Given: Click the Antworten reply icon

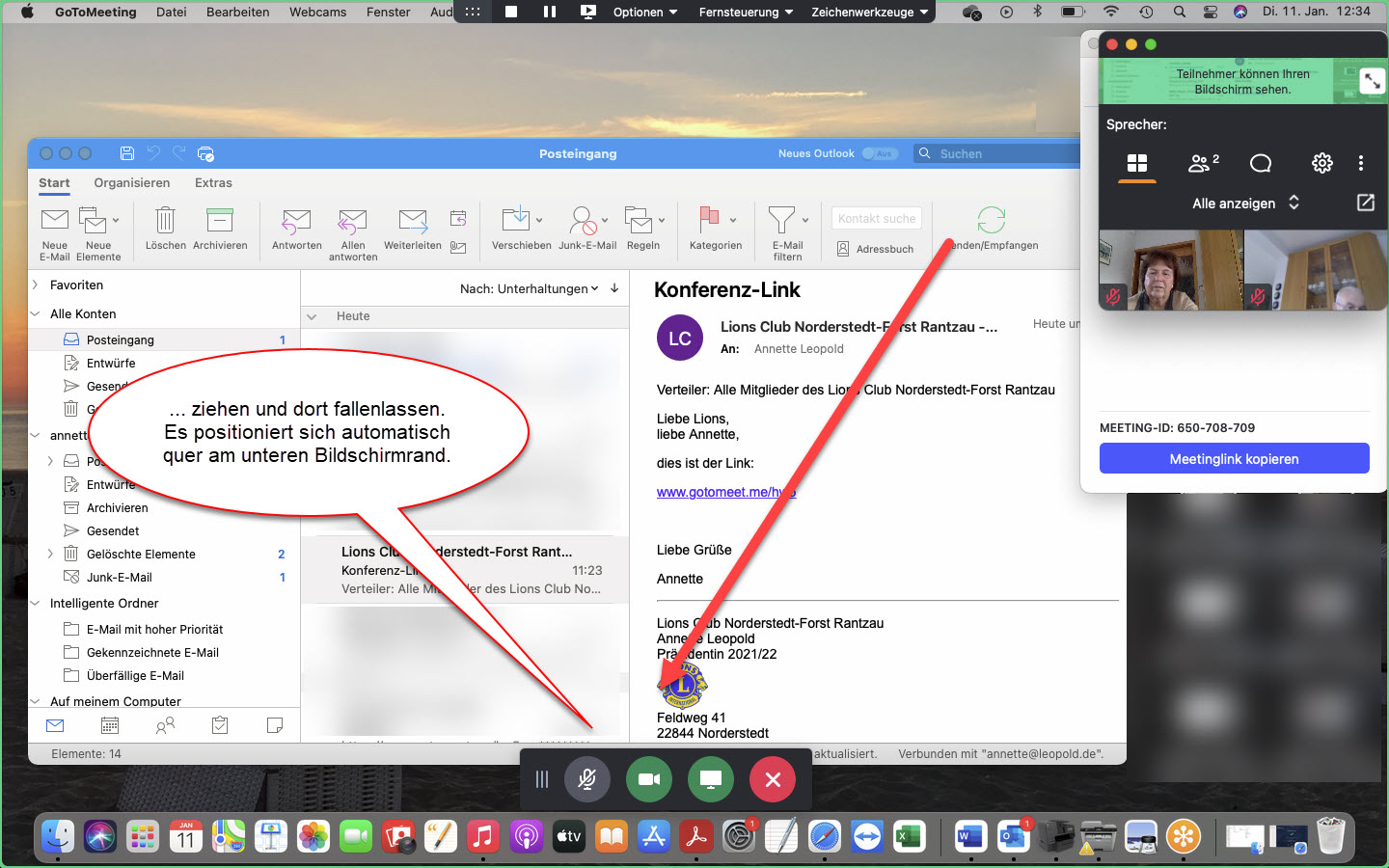Looking at the screenshot, I should coord(296,221).
